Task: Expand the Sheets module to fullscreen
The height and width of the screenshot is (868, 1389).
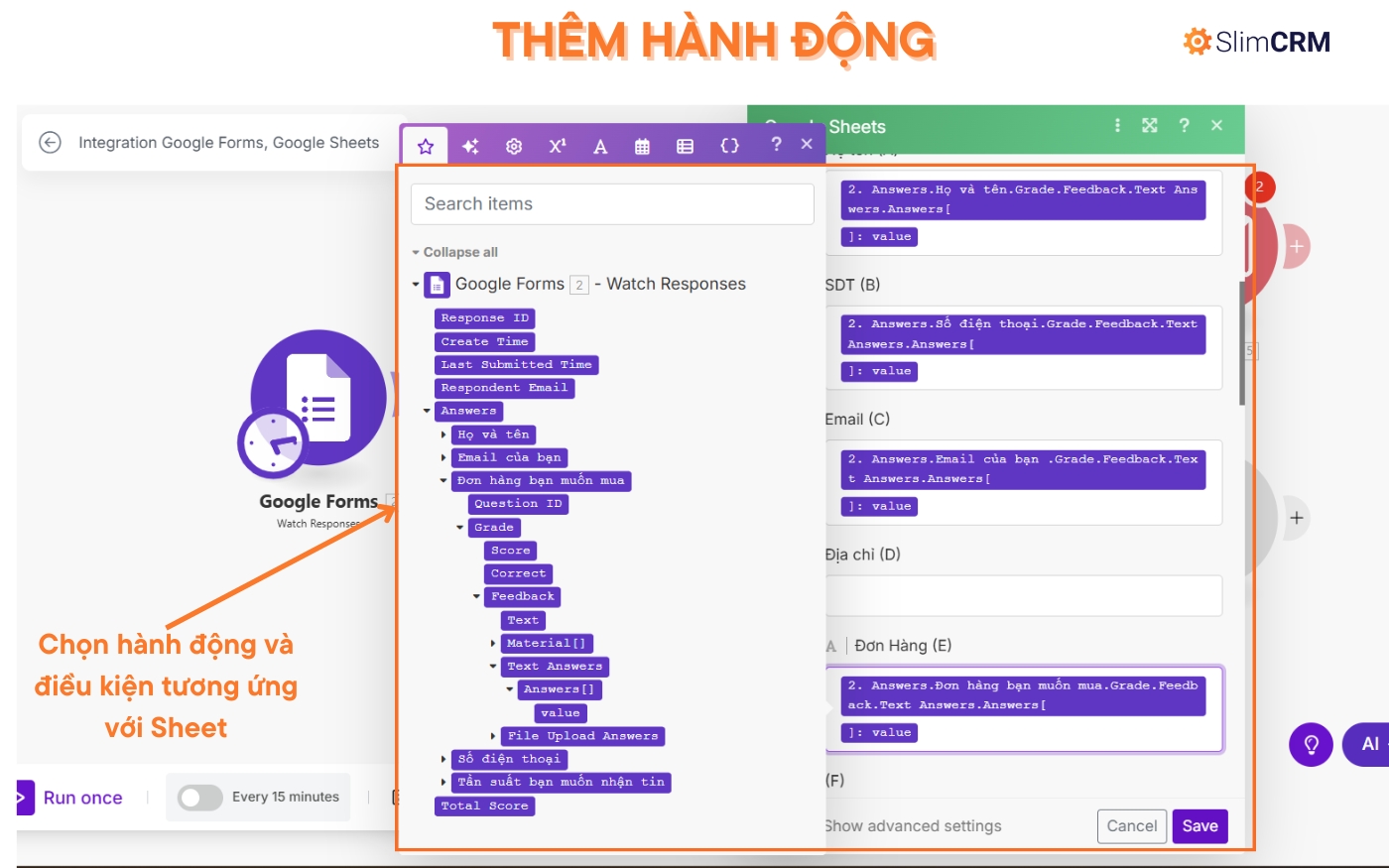Action: pos(1150,125)
